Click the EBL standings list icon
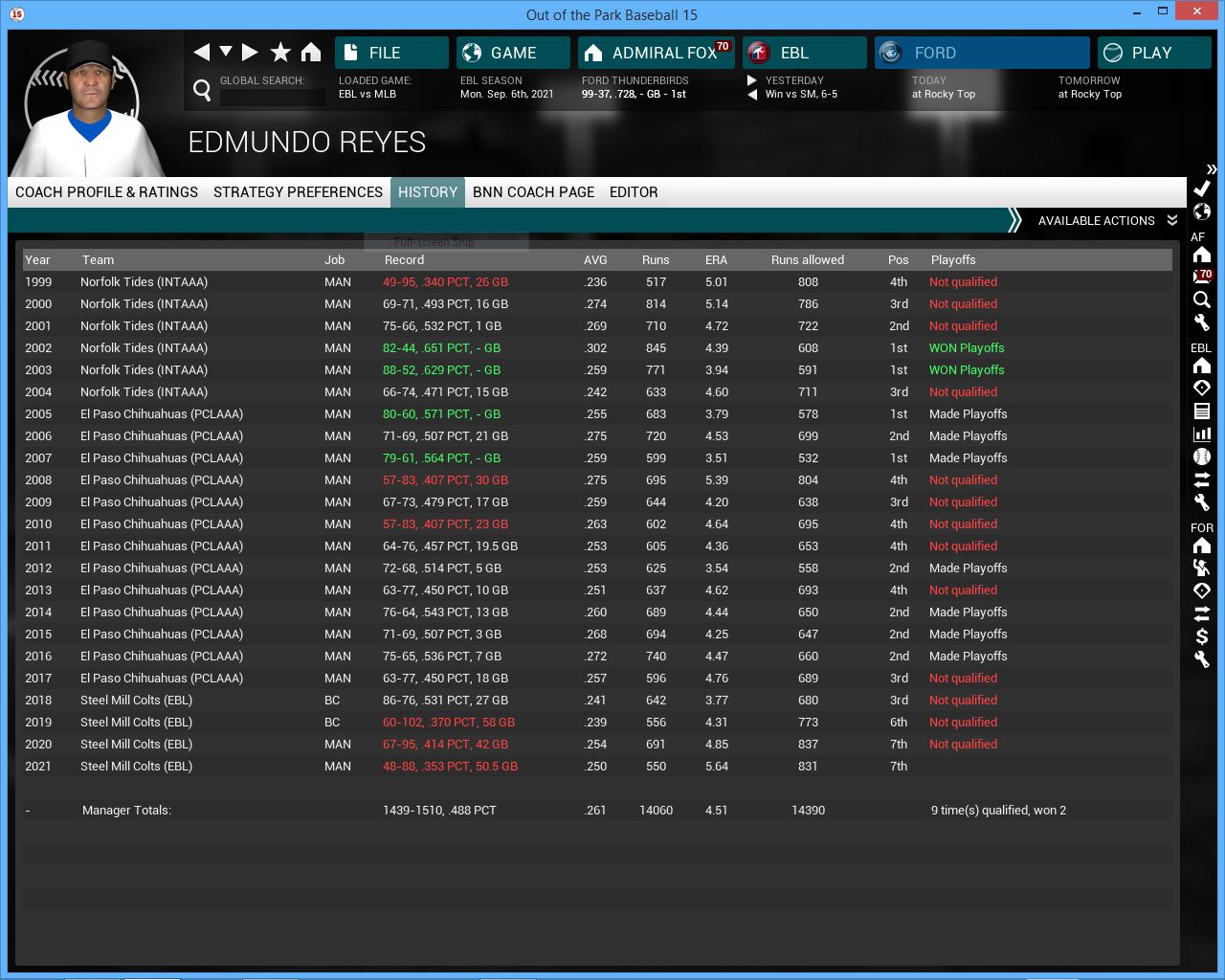This screenshot has height=980, width=1225. click(x=1202, y=411)
